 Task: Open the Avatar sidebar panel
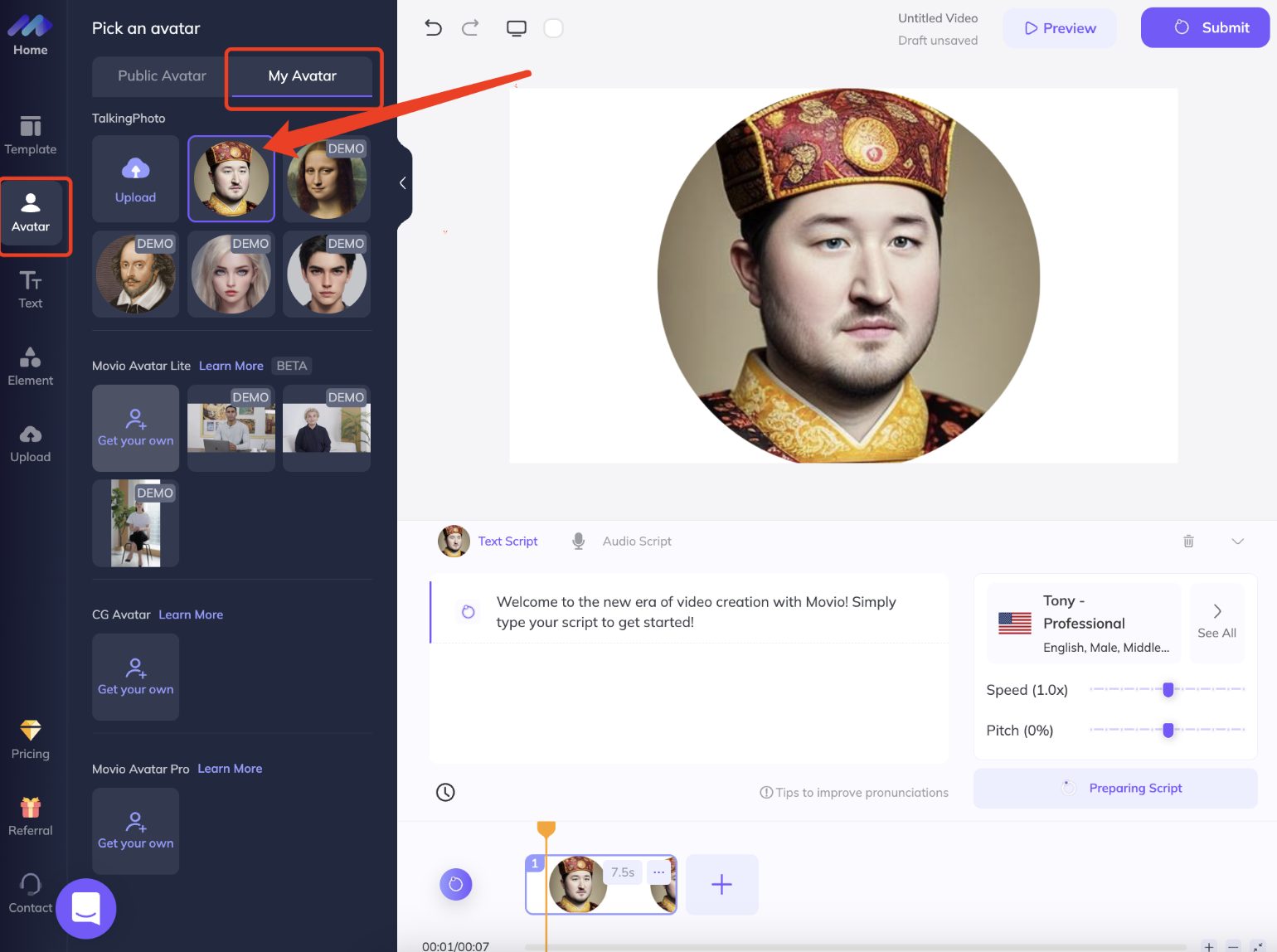coord(31,212)
